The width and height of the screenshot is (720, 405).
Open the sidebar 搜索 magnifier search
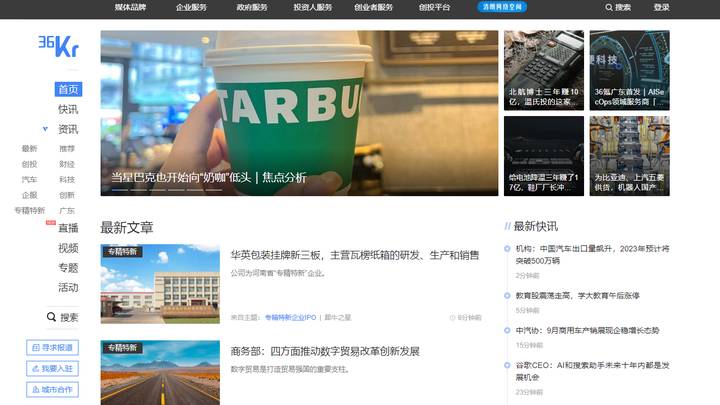tap(62, 317)
